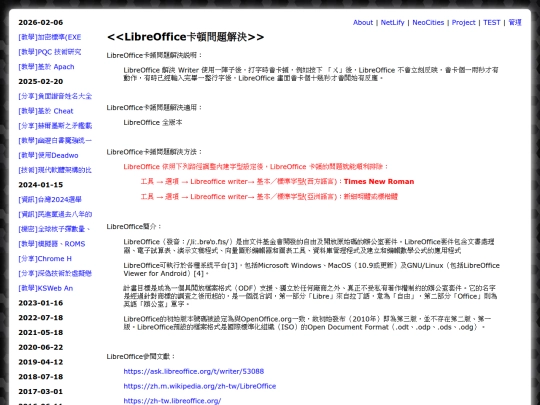Screen dimensions: 540x405
Task: Open the third article under 2025-02-20
Action: (55, 126)
